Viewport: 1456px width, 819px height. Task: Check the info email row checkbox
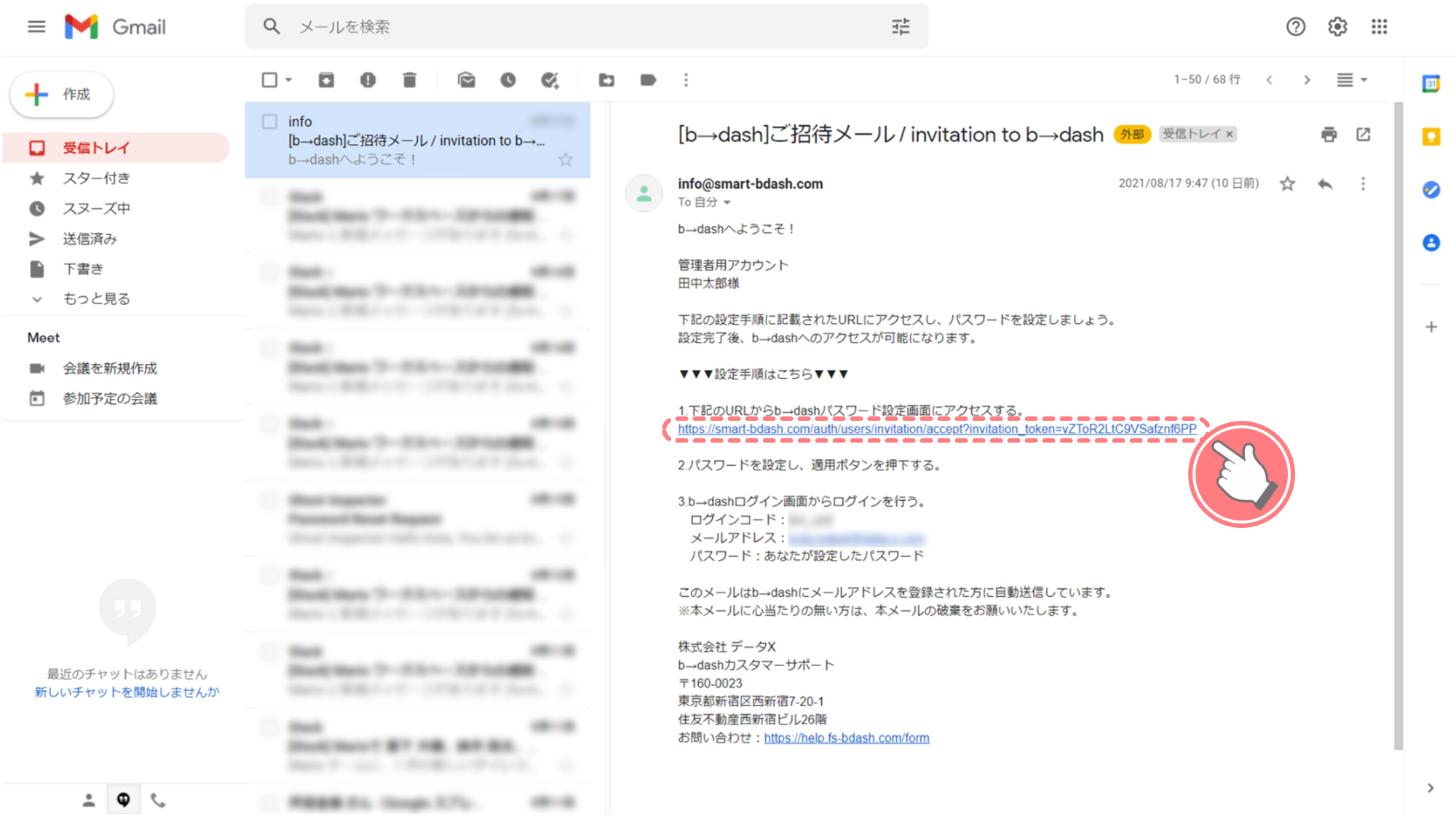pos(269,122)
